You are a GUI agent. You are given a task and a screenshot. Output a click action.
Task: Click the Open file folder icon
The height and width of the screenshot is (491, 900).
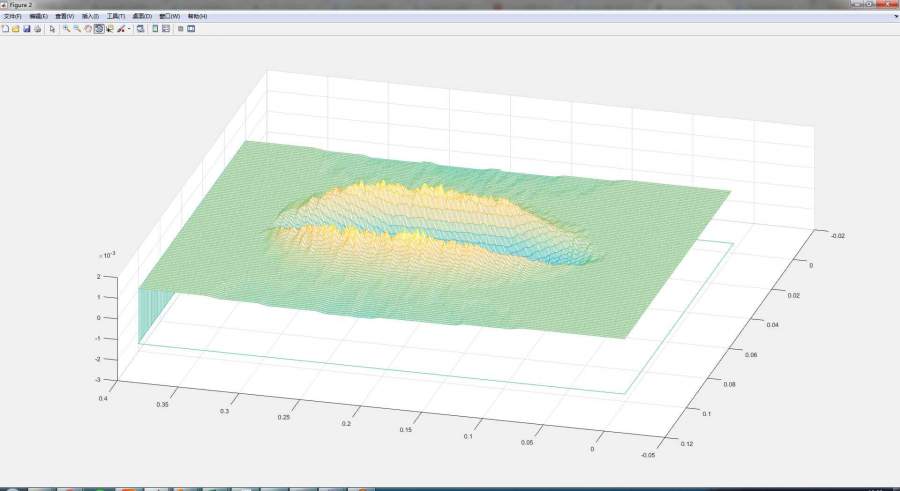pos(16,29)
